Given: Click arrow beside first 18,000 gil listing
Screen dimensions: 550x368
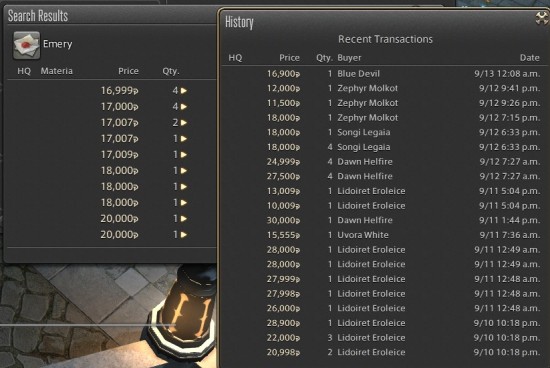Looking at the screenshot, I should pos(184,171).
